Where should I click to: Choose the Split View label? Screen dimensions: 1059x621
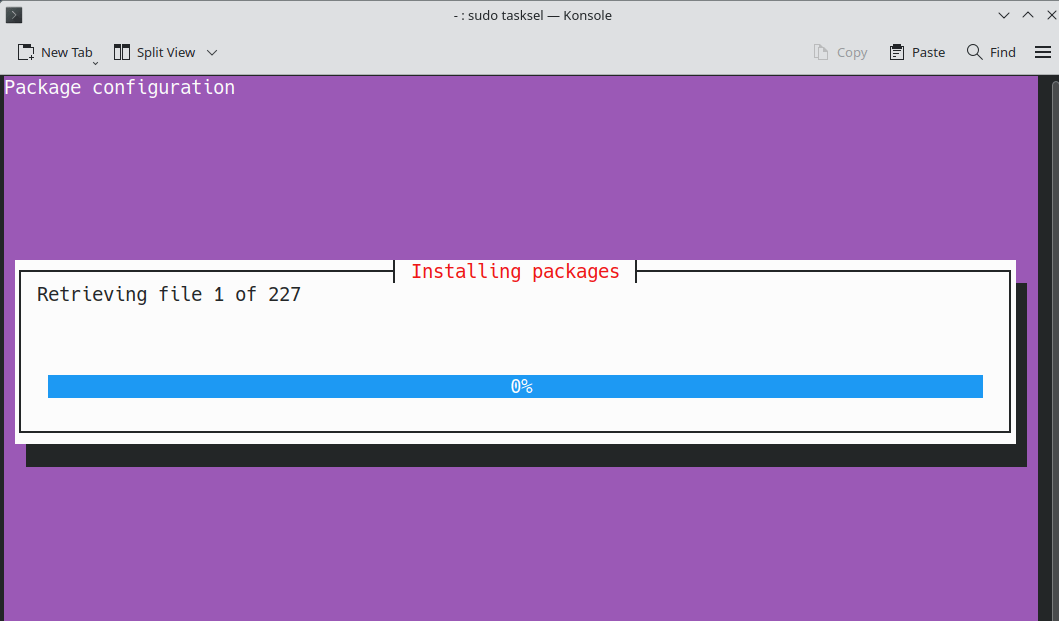(x=165, y=52)
